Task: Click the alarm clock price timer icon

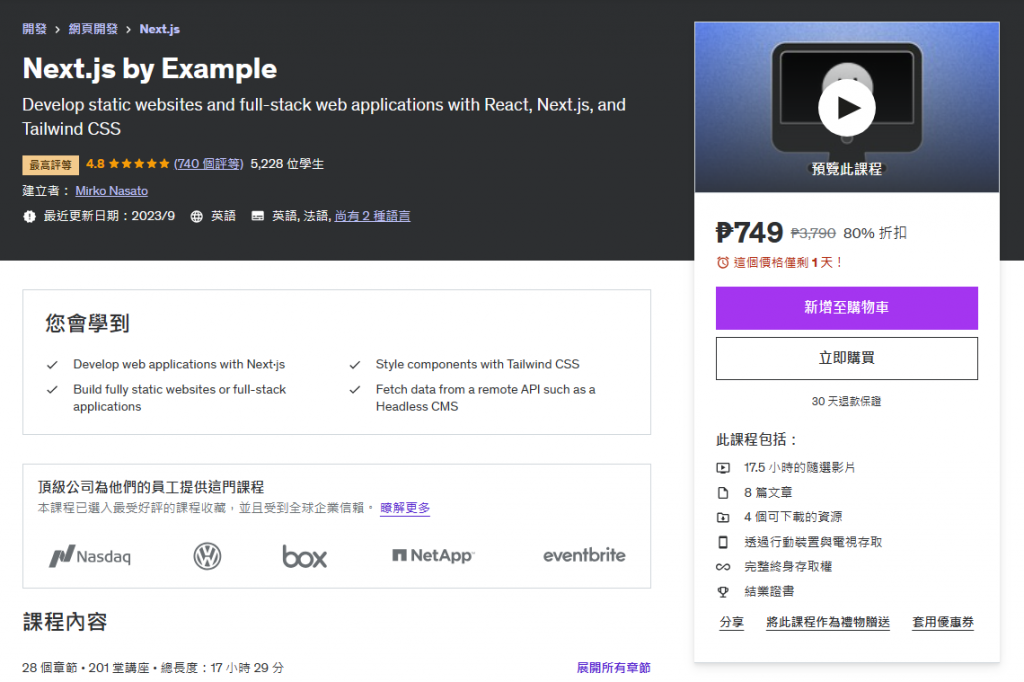Action: click(722, 263)
